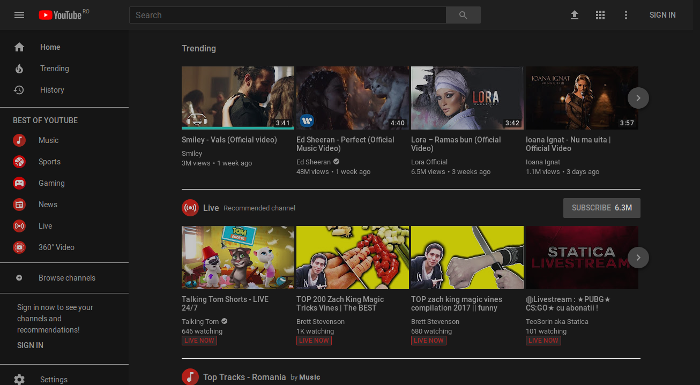This screenshot has width=700, height=385.
Task: Click the Music note sidebar icon
Action: (19, 140)
